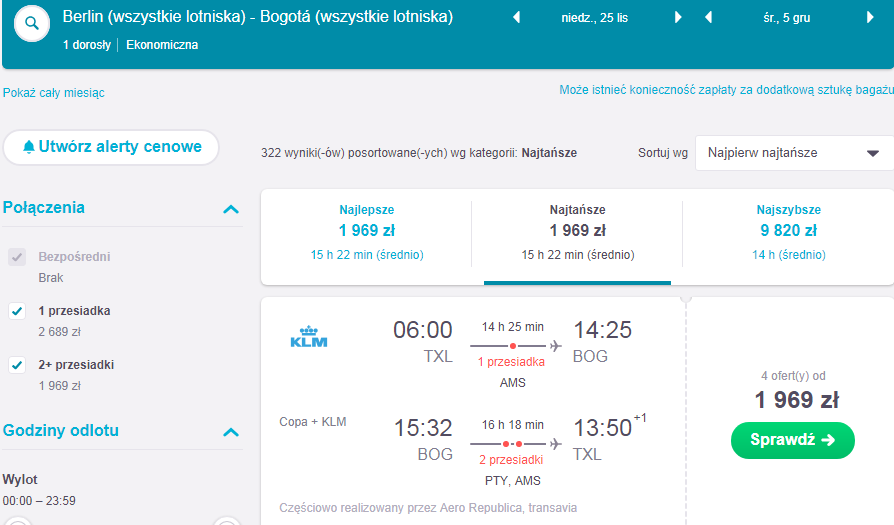Uncheck the 1 przesiadka filter

17,311
